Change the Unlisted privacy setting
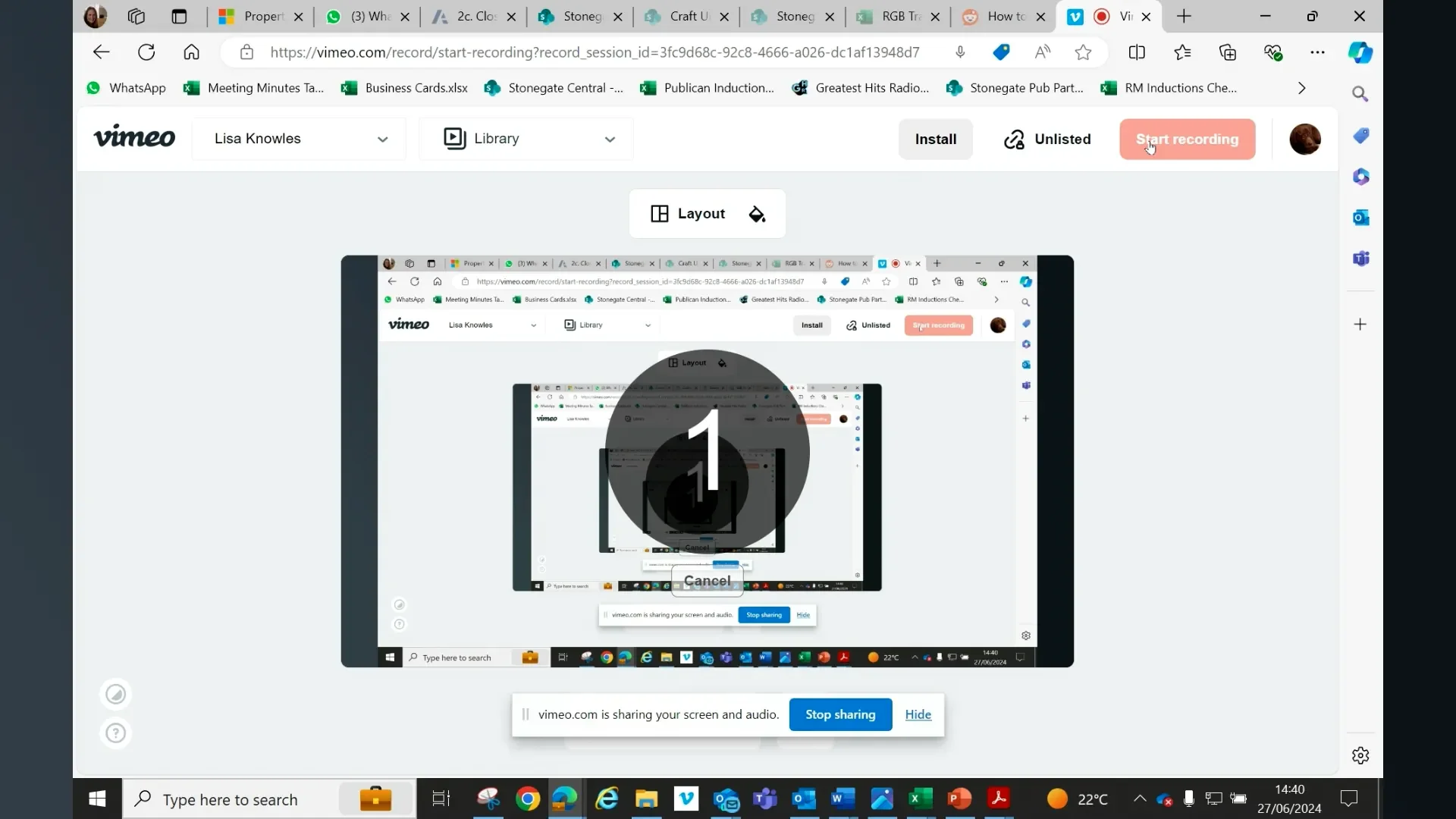The width and height of the screenshot is (1456, 819). (1047, 140)
